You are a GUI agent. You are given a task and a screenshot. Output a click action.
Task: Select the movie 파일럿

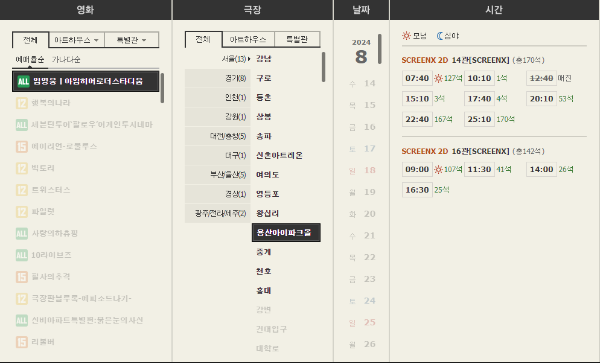tap(43, 212)
